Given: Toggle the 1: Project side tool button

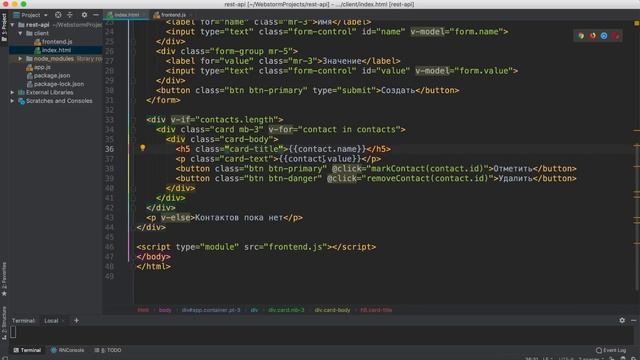Looking at the screenshot, I should click(4, 27).
